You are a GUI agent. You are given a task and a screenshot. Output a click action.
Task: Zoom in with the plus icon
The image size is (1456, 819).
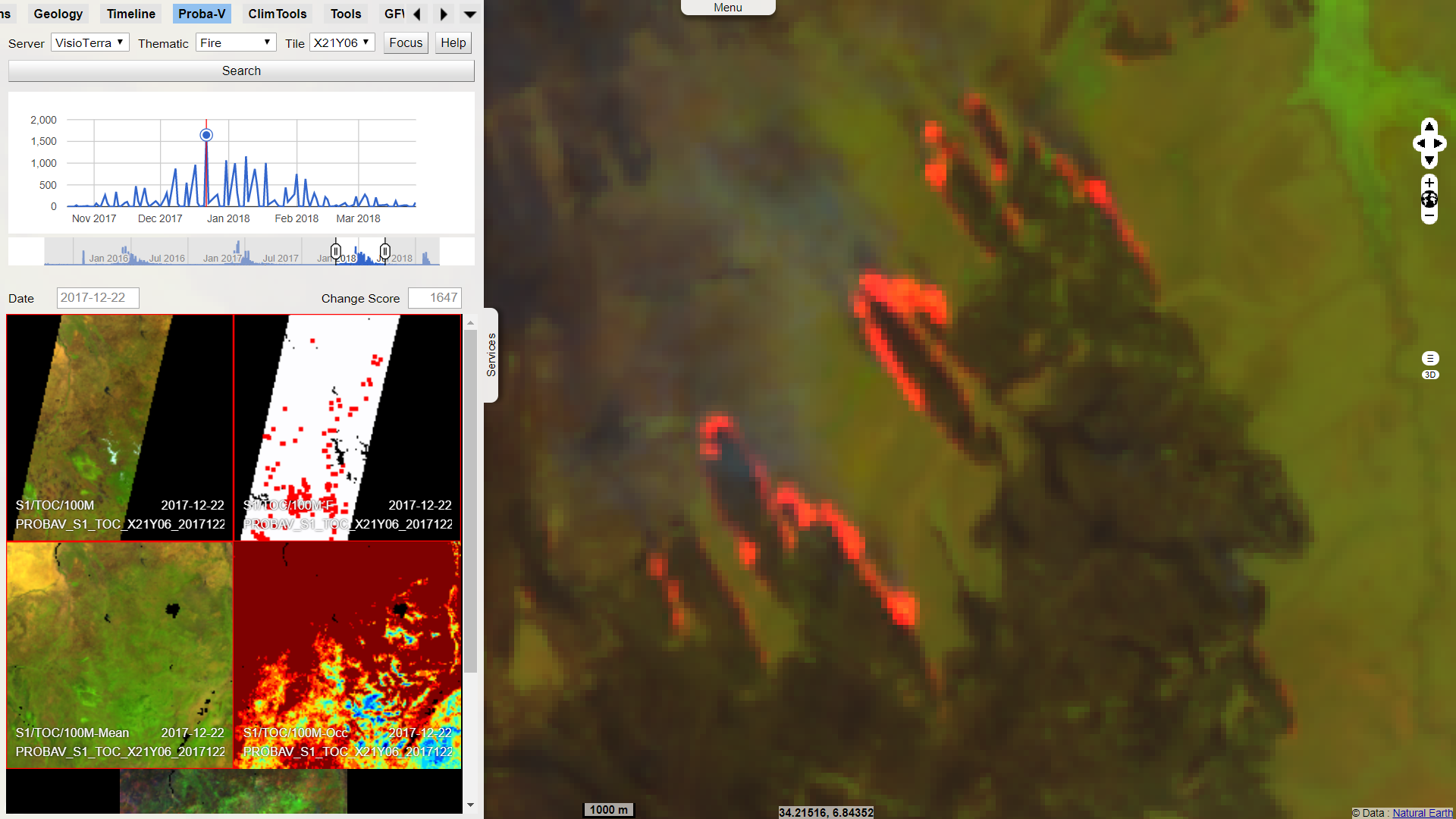pyautogui.click(x=1429, y=183)
